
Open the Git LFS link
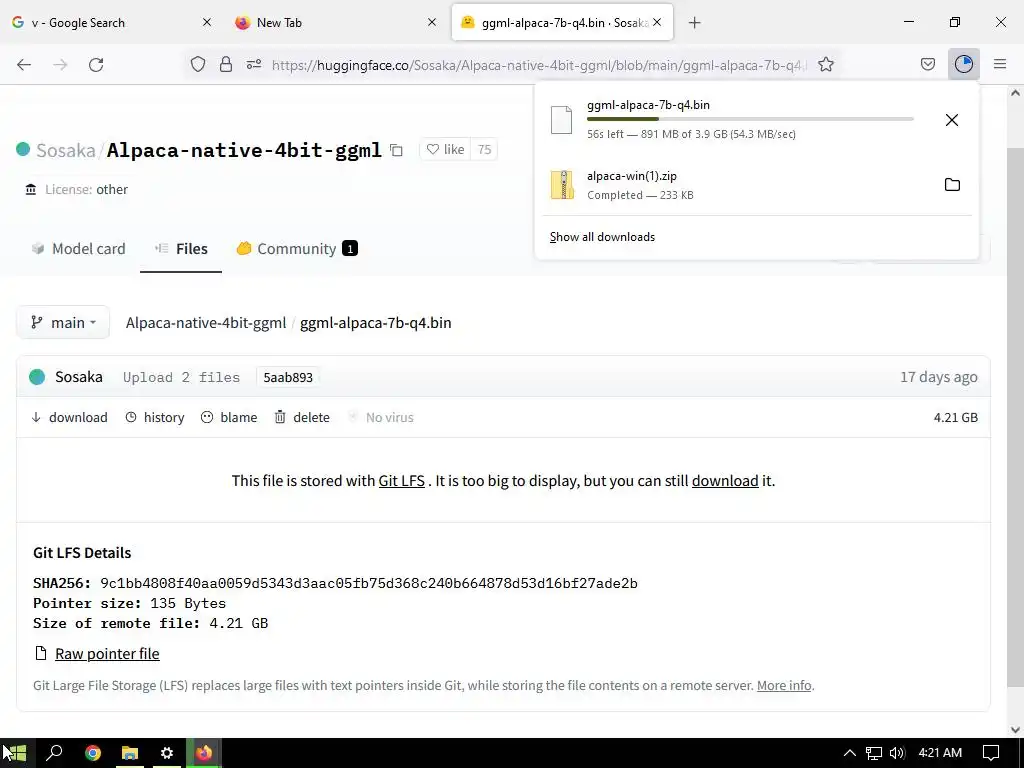pyautogui.click(x=402, y=481)
